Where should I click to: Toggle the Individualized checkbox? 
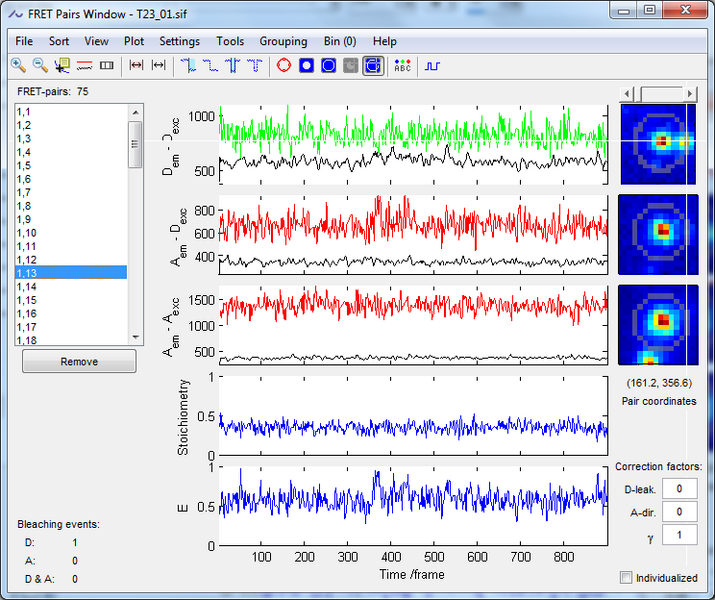click(x=626, y=577)
